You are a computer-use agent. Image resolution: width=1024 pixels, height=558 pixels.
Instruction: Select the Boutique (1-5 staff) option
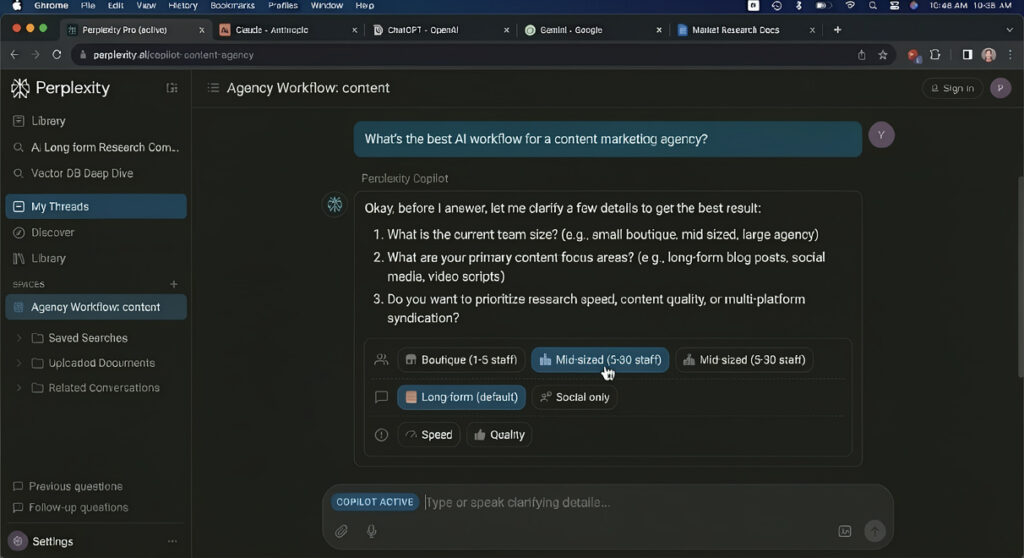tap(461, 360)
